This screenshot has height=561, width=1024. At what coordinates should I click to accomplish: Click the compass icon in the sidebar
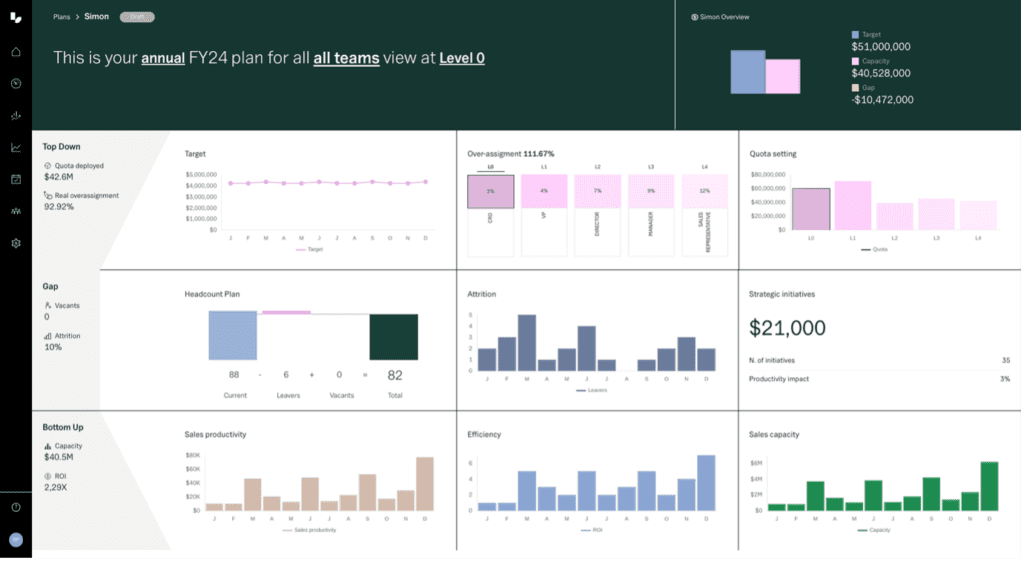pos(16,84)
